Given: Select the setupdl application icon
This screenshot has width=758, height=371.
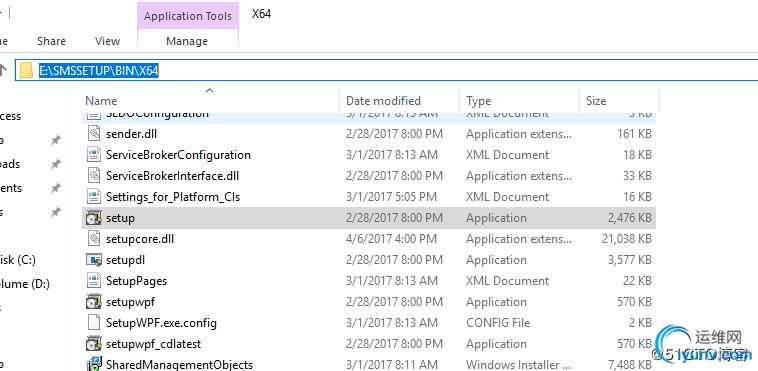Looking at the screenshot, I should [x=93, y=260].
